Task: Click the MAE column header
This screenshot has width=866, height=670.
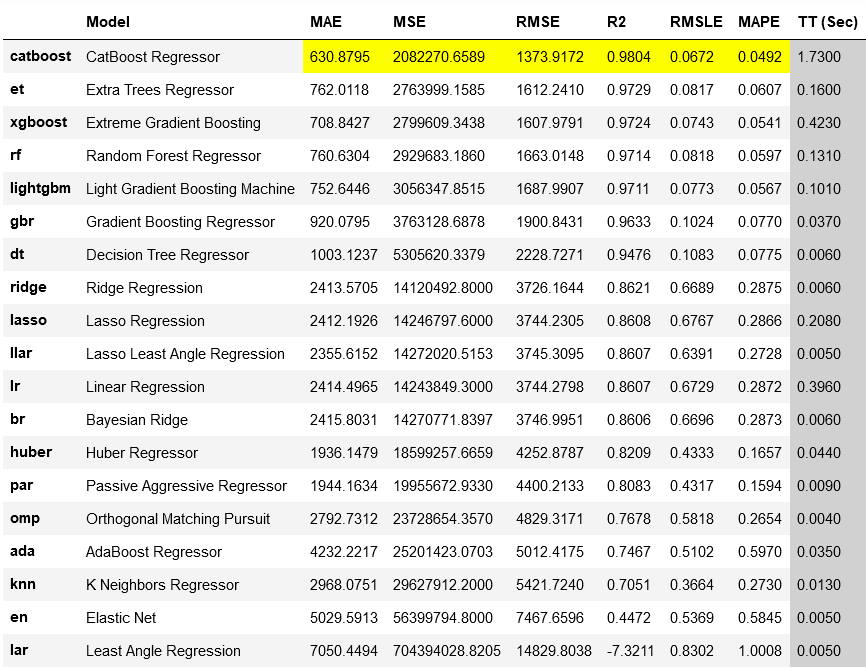Action: (326, 22)
